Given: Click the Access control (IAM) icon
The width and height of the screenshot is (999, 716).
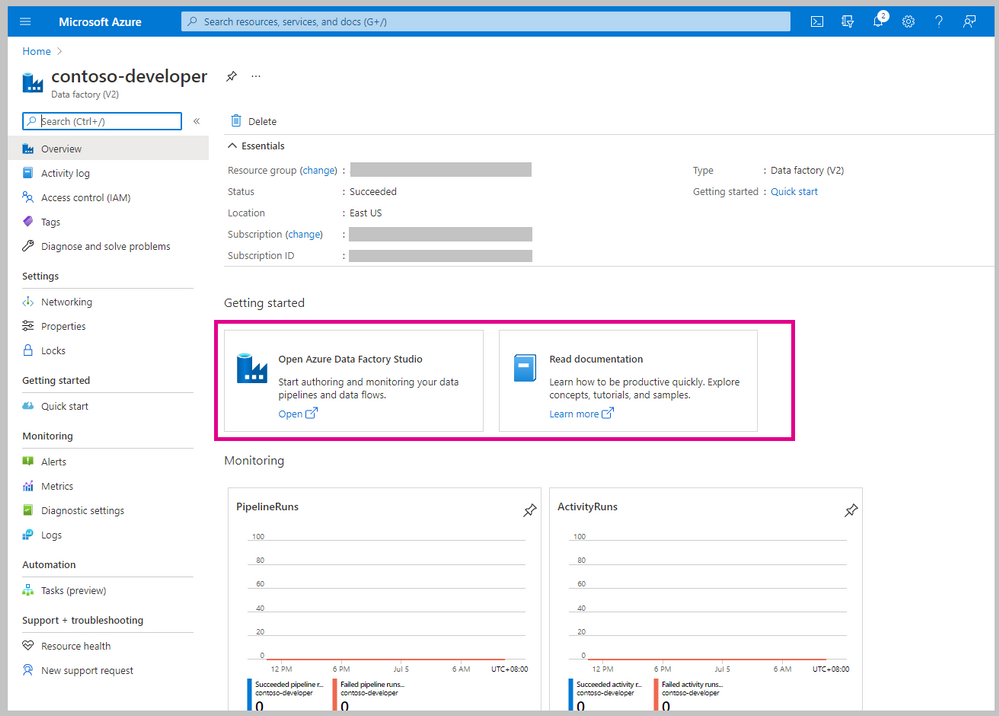Looking at the screenshot, I should tap(27, 197).
